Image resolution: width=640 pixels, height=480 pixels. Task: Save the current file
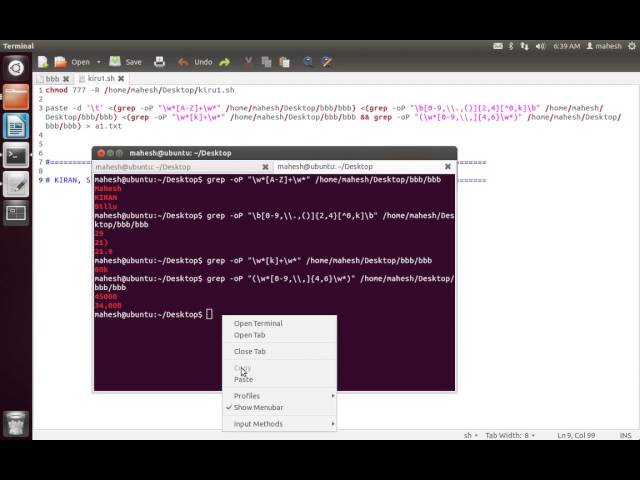pyautogui.click(x=126, y=62)
